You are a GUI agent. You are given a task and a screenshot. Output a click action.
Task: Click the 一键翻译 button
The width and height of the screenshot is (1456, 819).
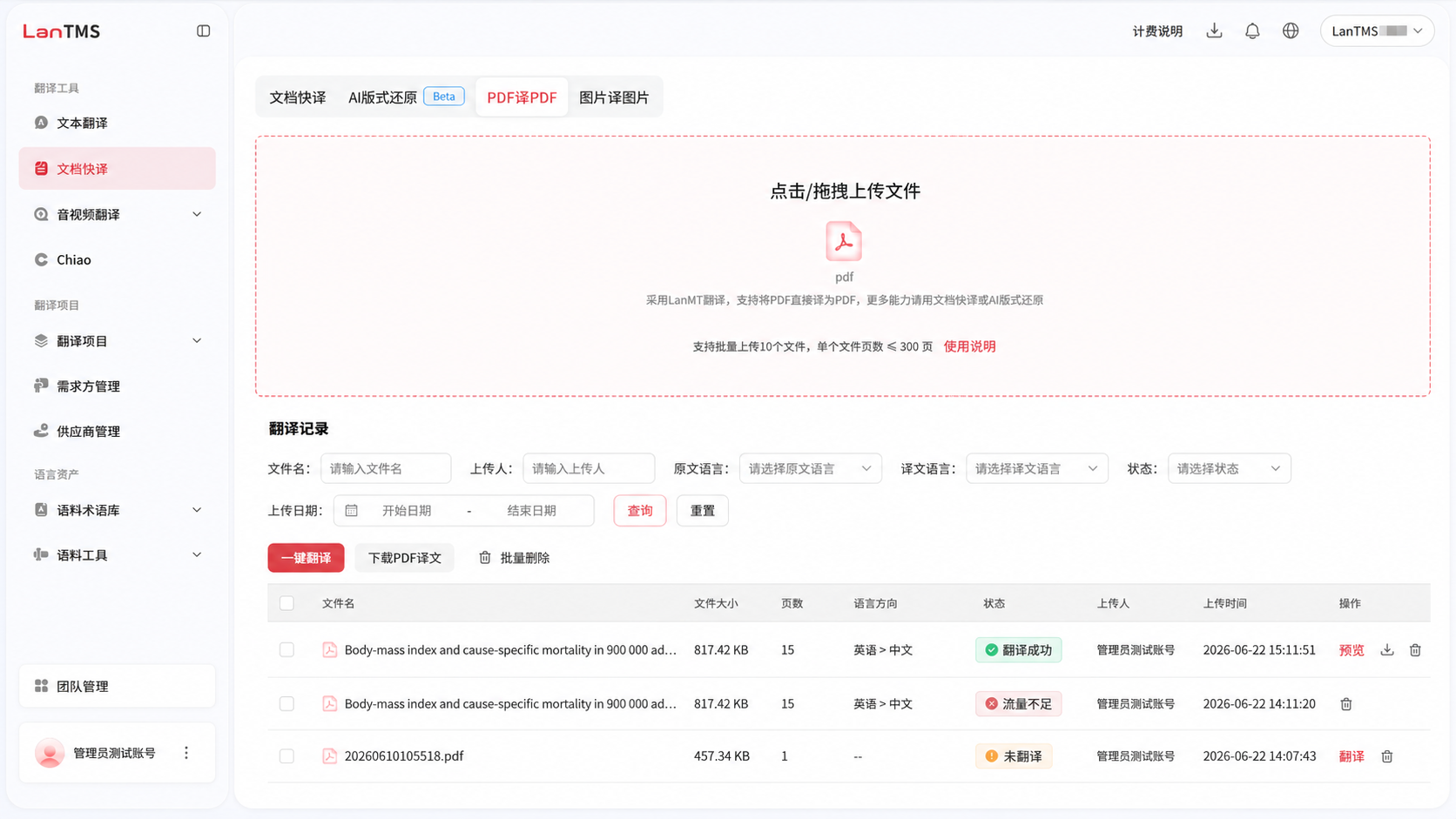click(x=306, y=558)
